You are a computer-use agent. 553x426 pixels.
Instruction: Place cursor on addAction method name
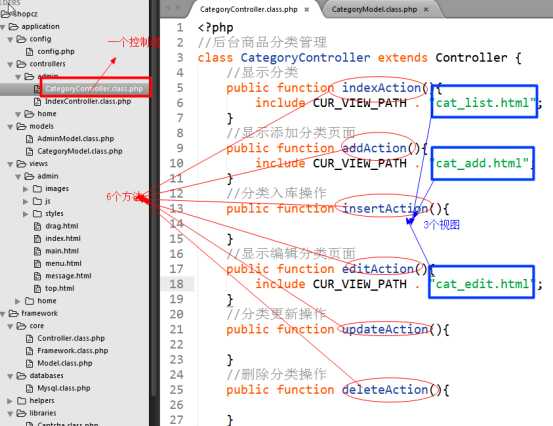(x=374, y=148)
